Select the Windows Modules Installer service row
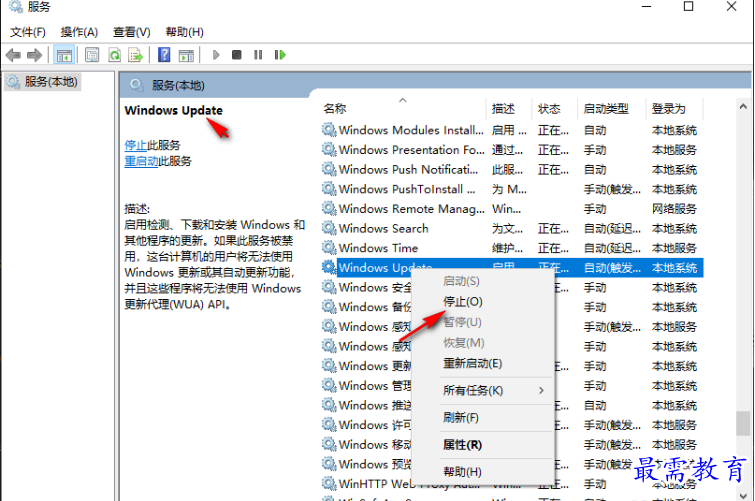Screen dimensions: 755x501 click(x=512, y=130)
